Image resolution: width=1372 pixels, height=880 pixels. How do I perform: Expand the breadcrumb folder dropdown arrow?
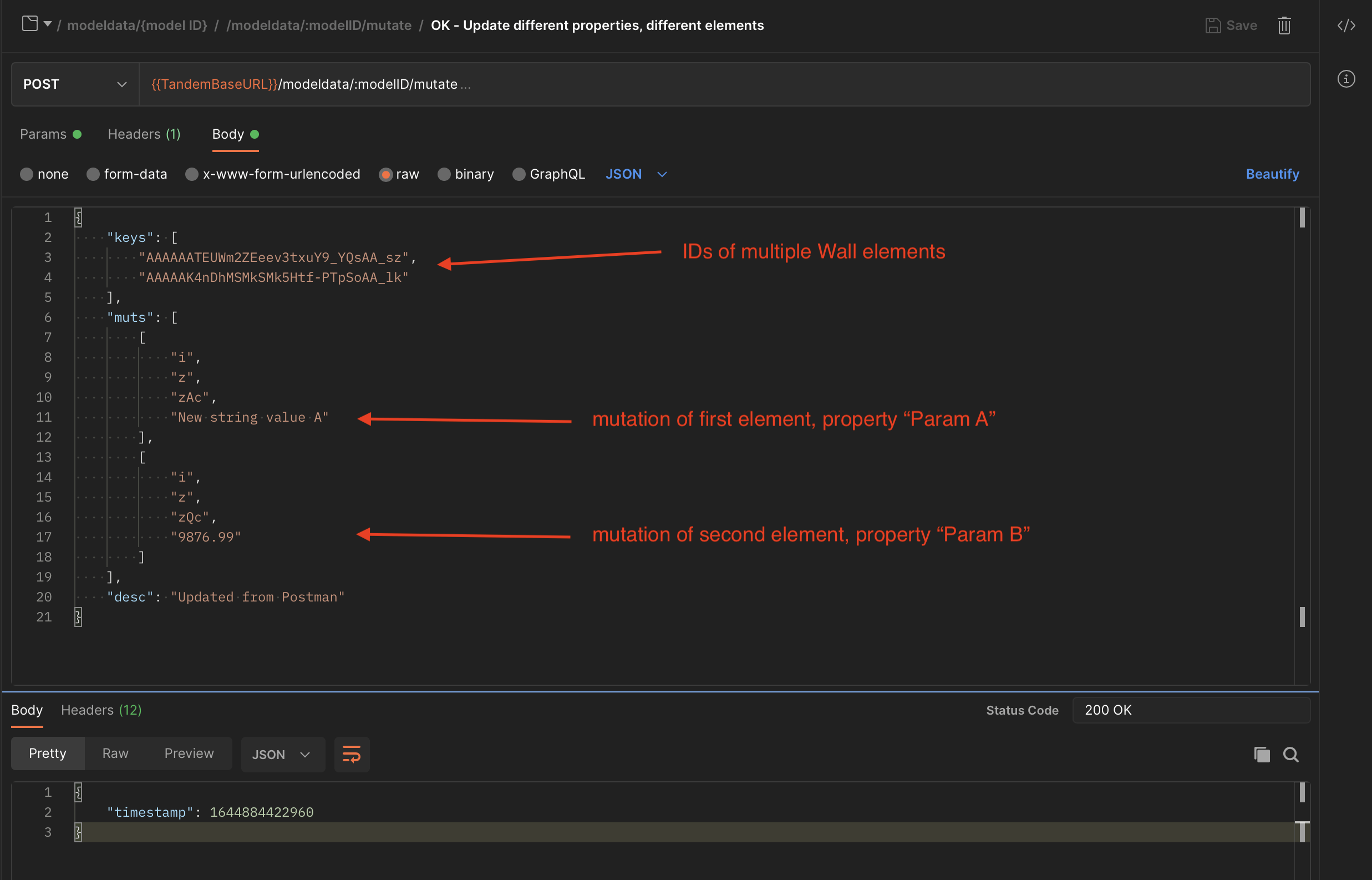point(48,24)
